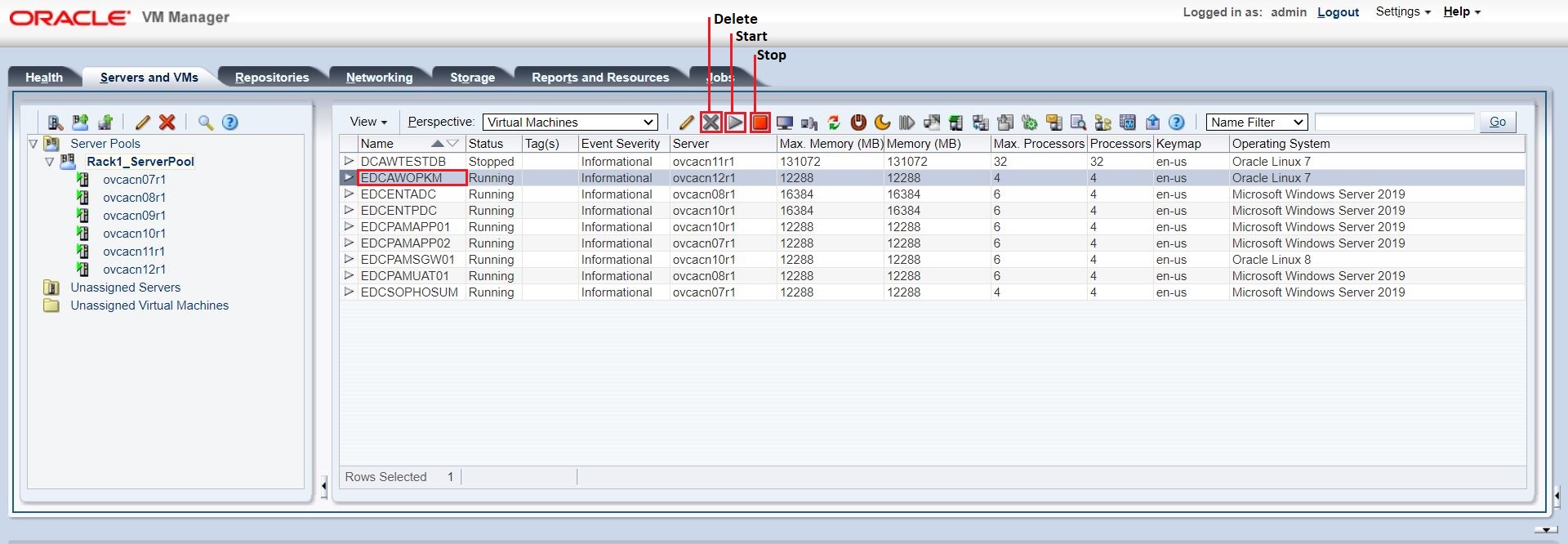Click the Clone Virtual Machine green server icon
This screenshot has width=1568, height=544.
(956, 123)
